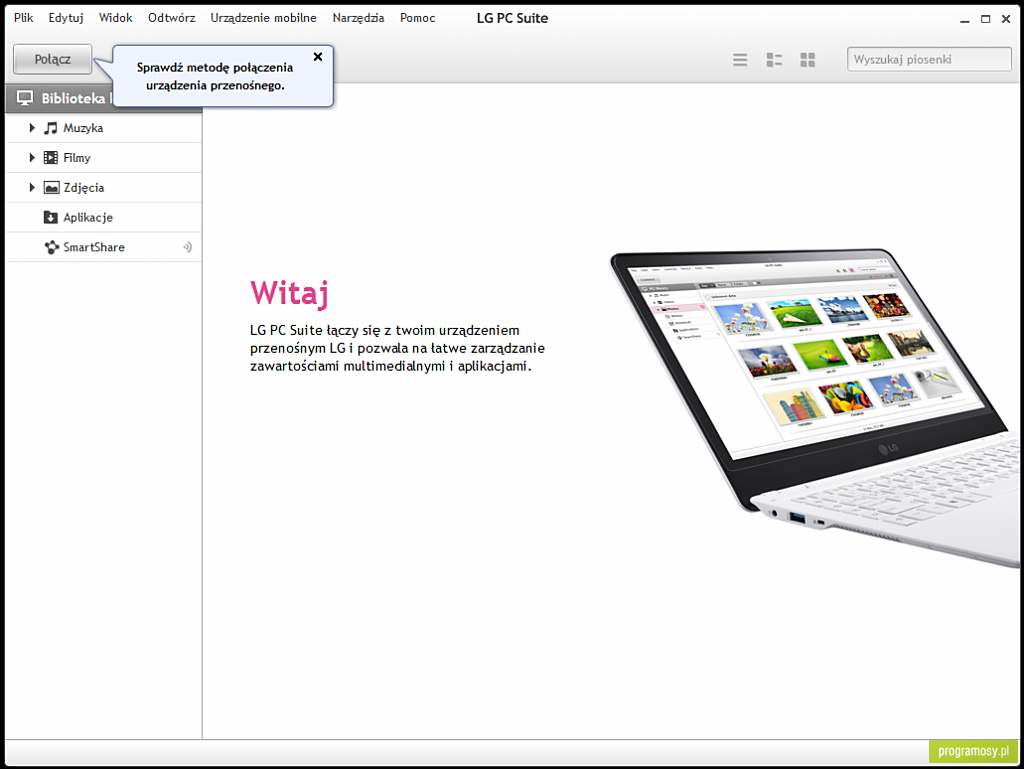Select the Biblioteka library header
Viewport: 1024px width, 769px height.
click(103, 98)
